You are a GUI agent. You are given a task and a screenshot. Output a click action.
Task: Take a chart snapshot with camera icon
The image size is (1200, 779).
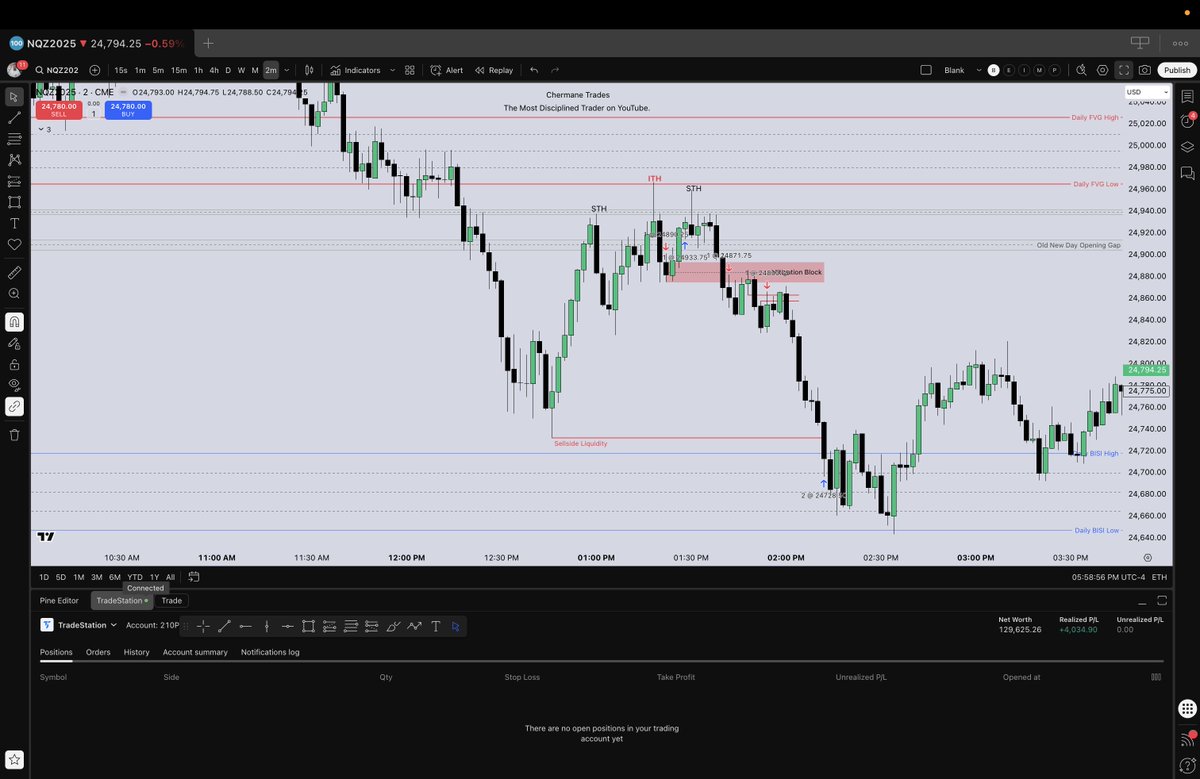tap(1144, 70)
